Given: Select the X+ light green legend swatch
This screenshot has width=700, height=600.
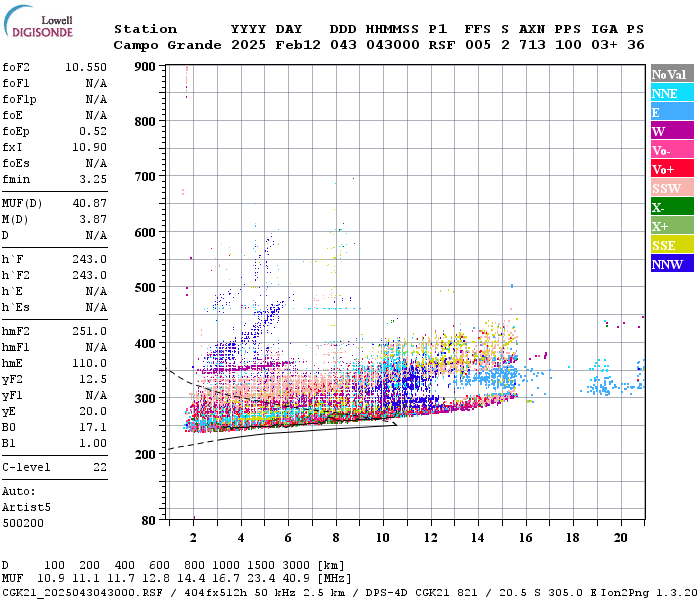Looking at the screenshot, I should 672,226.
